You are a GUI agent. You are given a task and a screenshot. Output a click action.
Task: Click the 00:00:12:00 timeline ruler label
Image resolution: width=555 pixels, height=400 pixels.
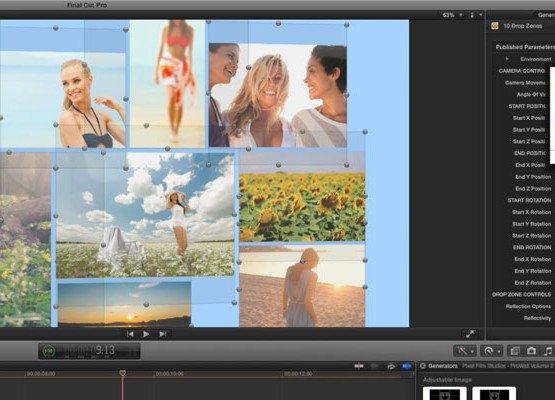[298, 374]
